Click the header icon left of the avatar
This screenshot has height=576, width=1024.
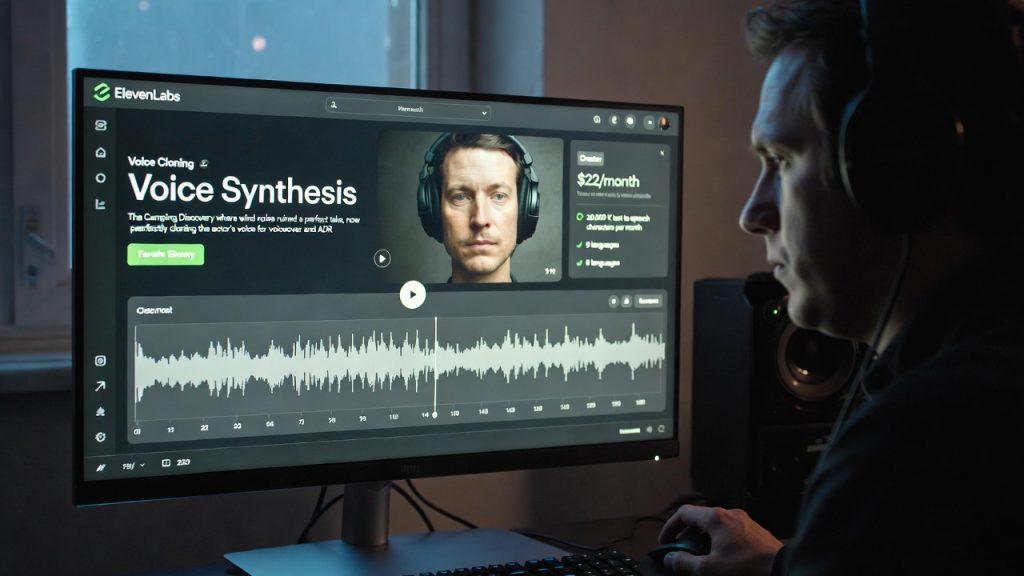648,122
